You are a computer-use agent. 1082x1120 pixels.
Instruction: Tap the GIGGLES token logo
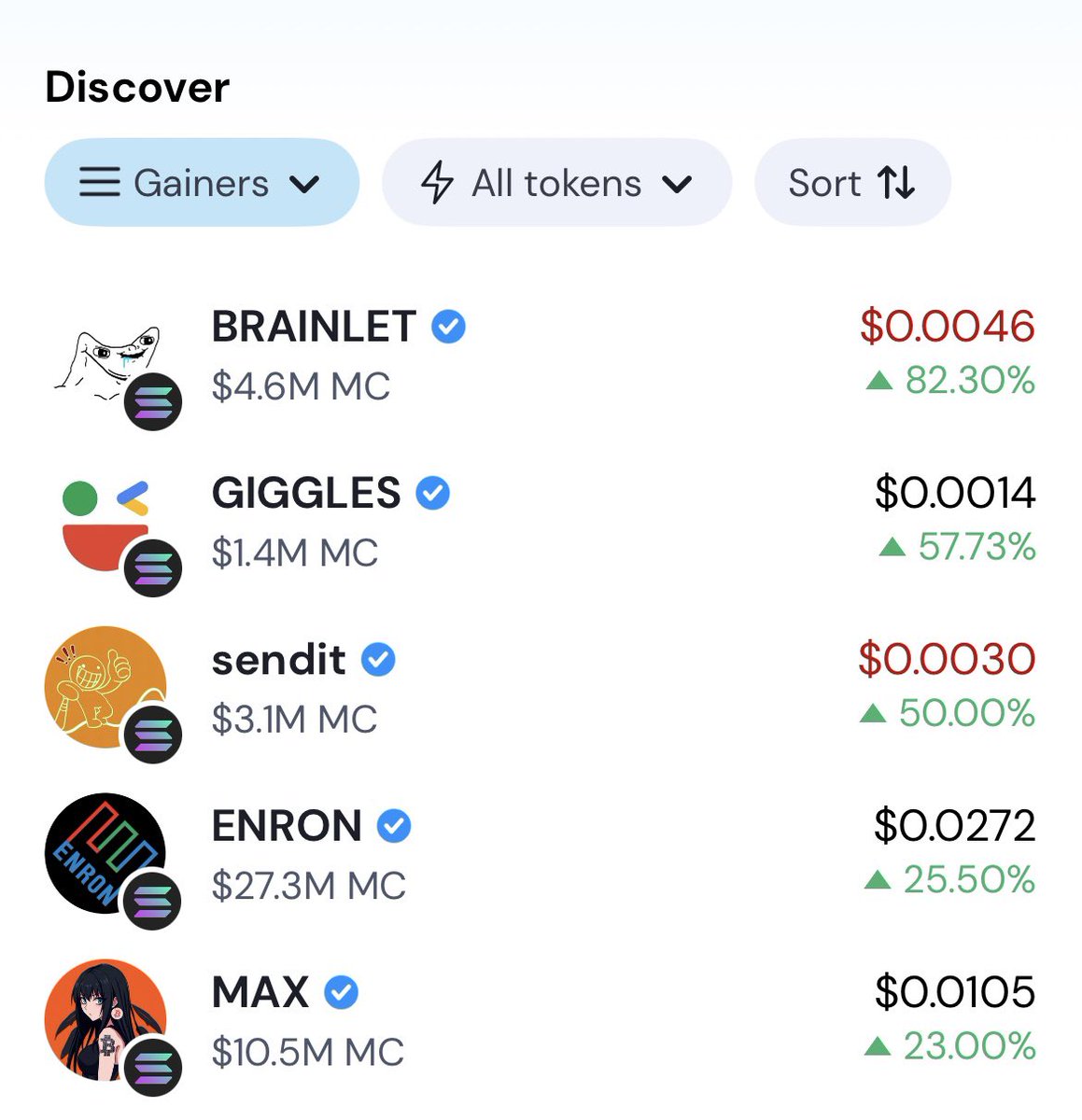point(105,522)
